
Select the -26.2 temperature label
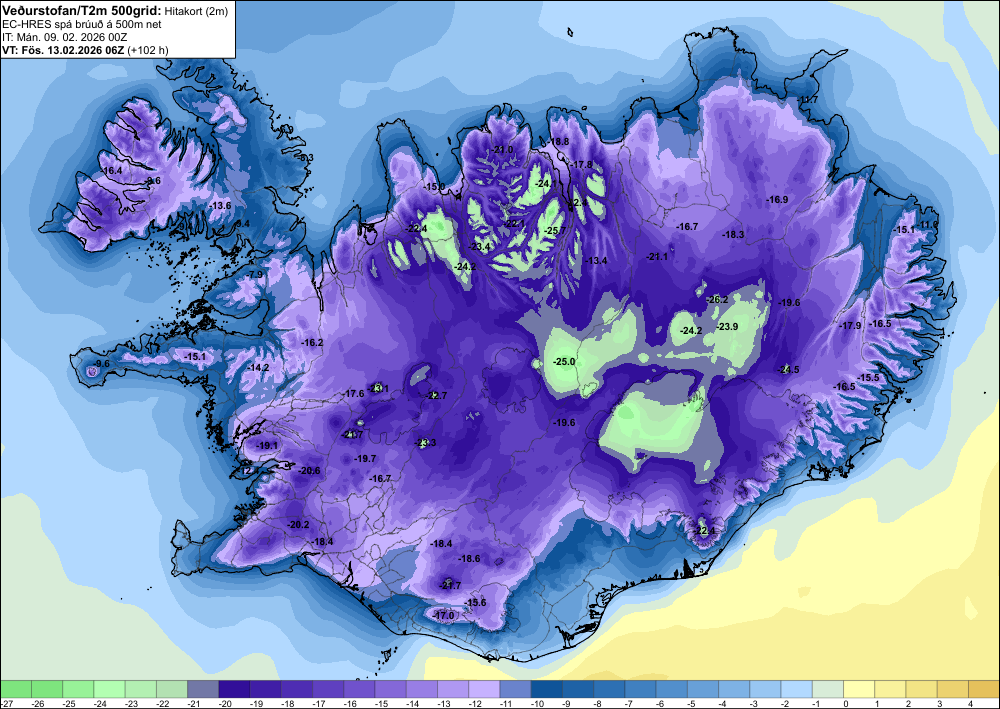(717, 300)
